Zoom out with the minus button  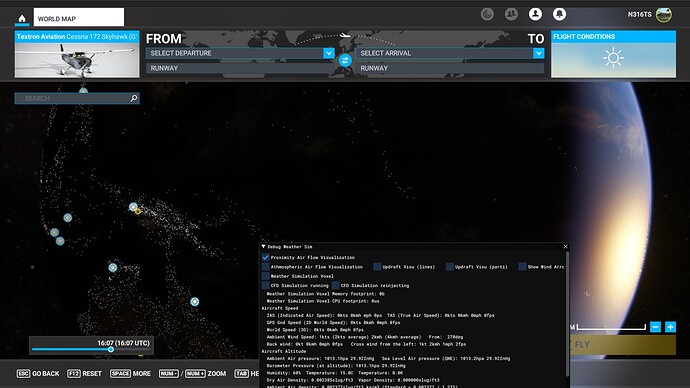click(x=655, y=327)
